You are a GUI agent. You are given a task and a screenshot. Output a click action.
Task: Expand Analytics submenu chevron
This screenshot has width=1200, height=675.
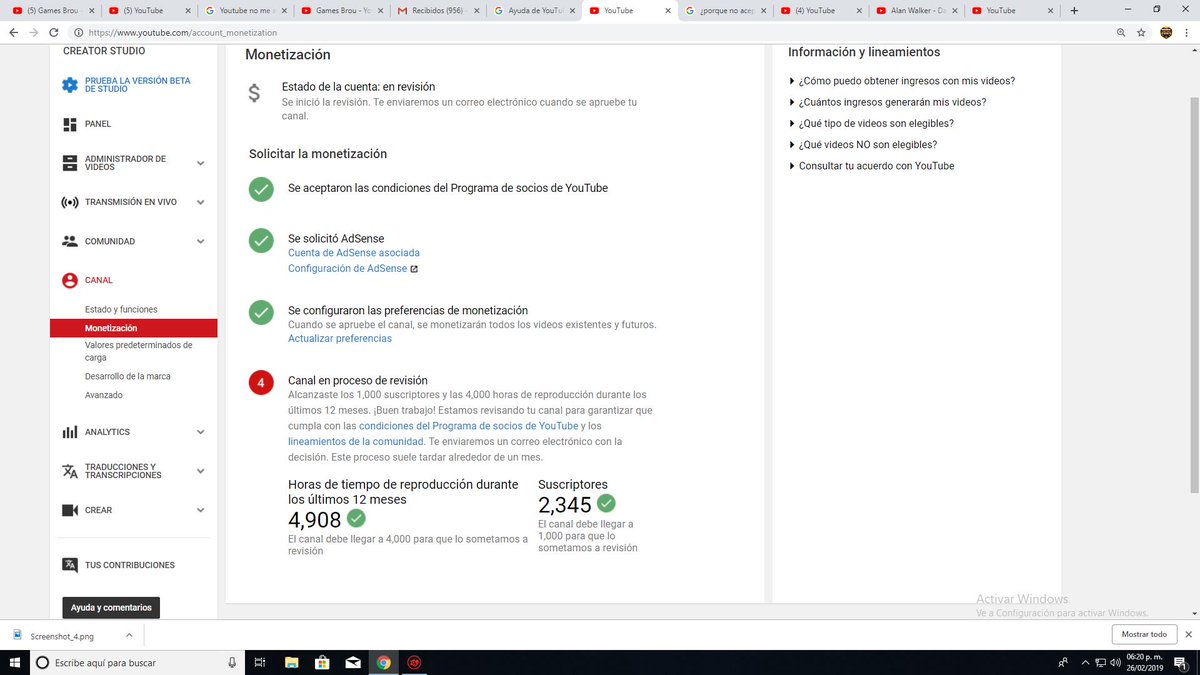[x=200, y=432]
